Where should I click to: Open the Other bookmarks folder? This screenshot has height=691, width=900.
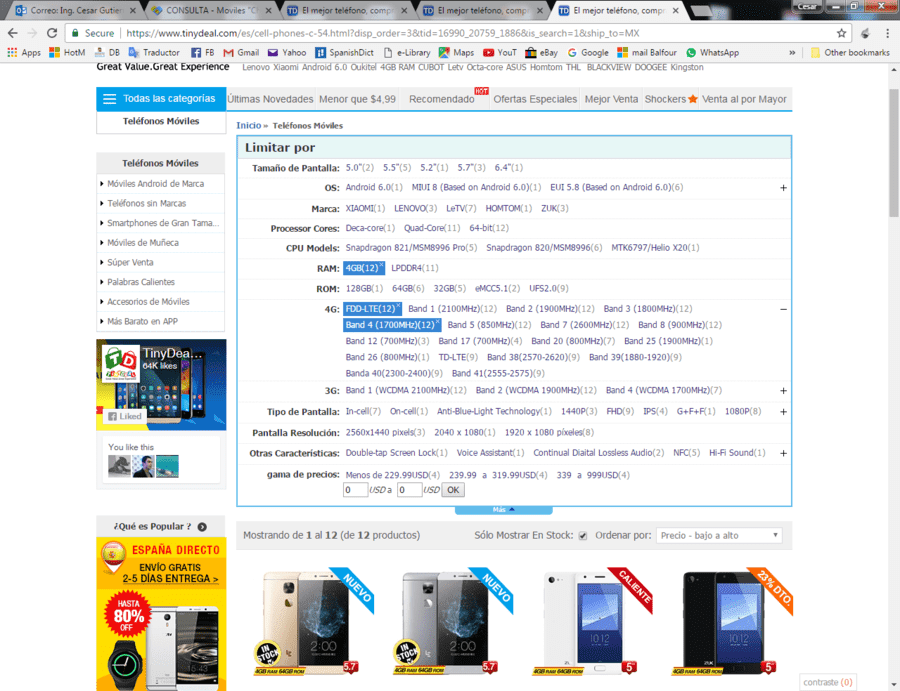point(849,53)
